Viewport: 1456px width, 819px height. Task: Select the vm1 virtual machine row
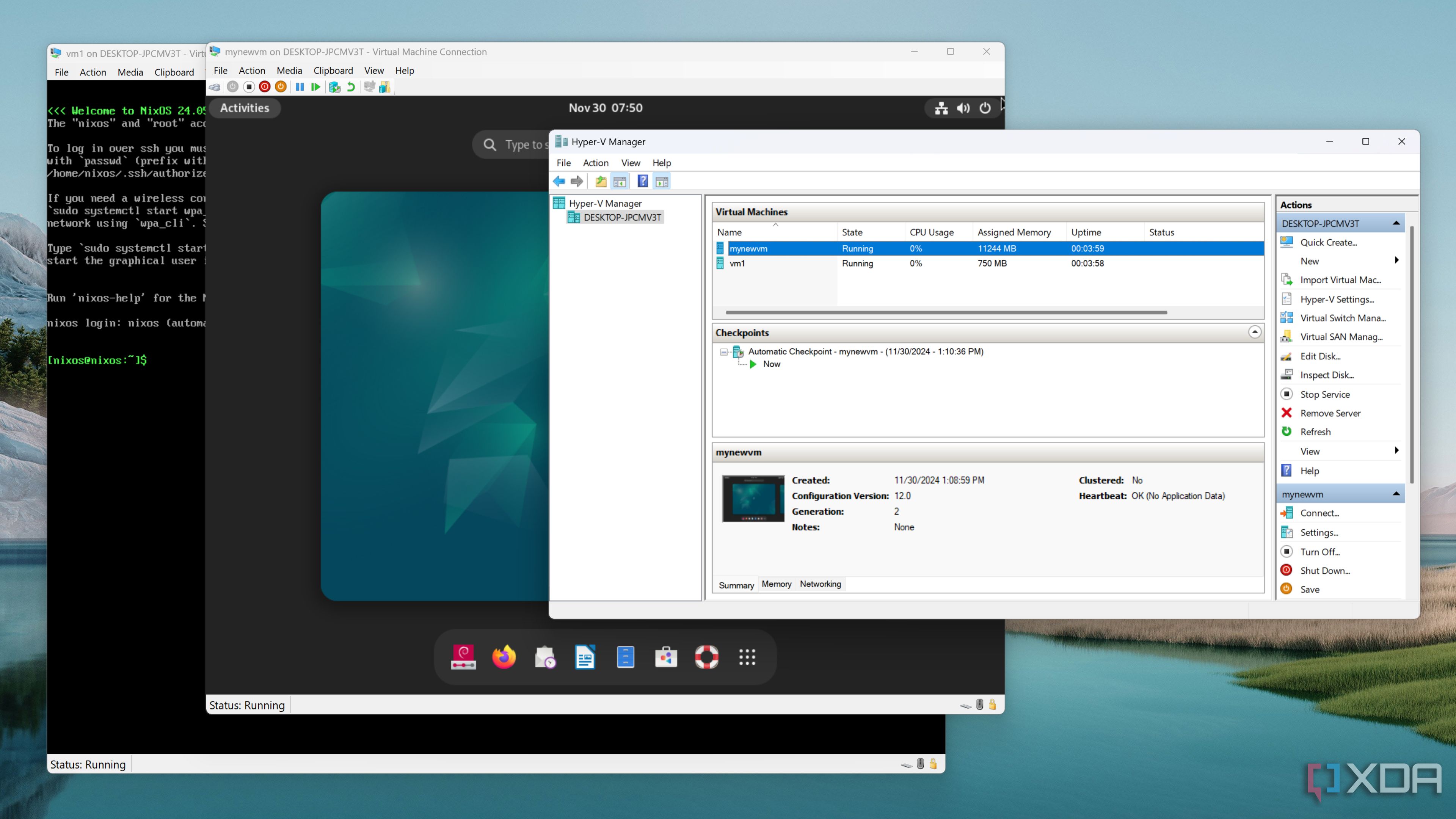coord(737,264)
